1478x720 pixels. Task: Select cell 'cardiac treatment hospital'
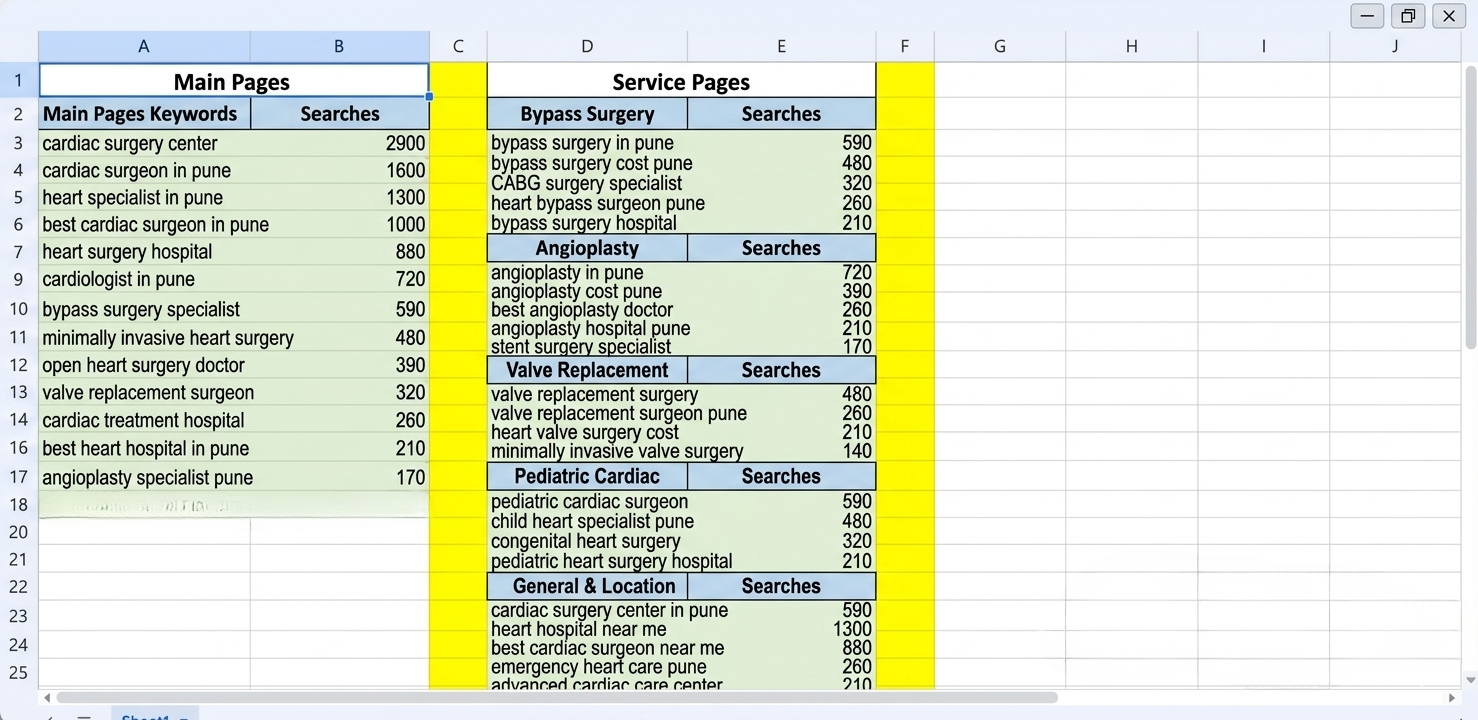[x=145, y=420]
